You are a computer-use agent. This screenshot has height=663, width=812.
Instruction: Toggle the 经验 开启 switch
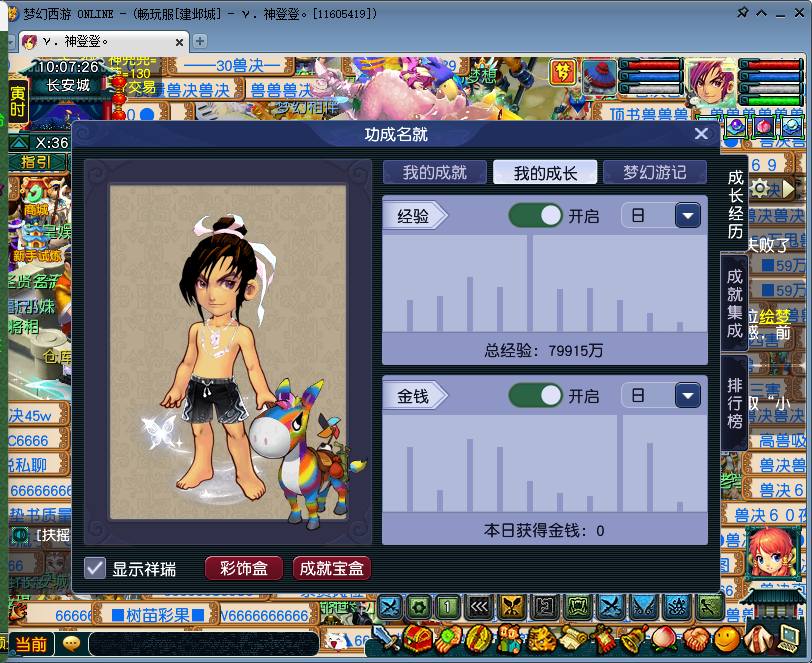click(x=535, y=215)
